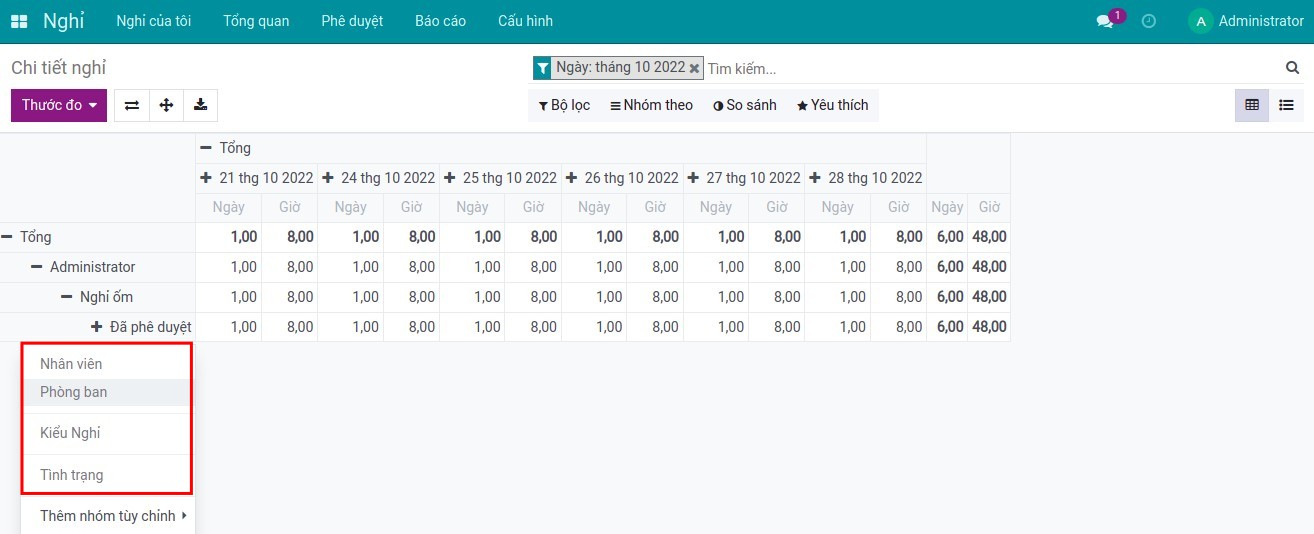This screenshot has height=534, width=1314.
Task: Click the search magnifier icon
Action: [1292, 68]
